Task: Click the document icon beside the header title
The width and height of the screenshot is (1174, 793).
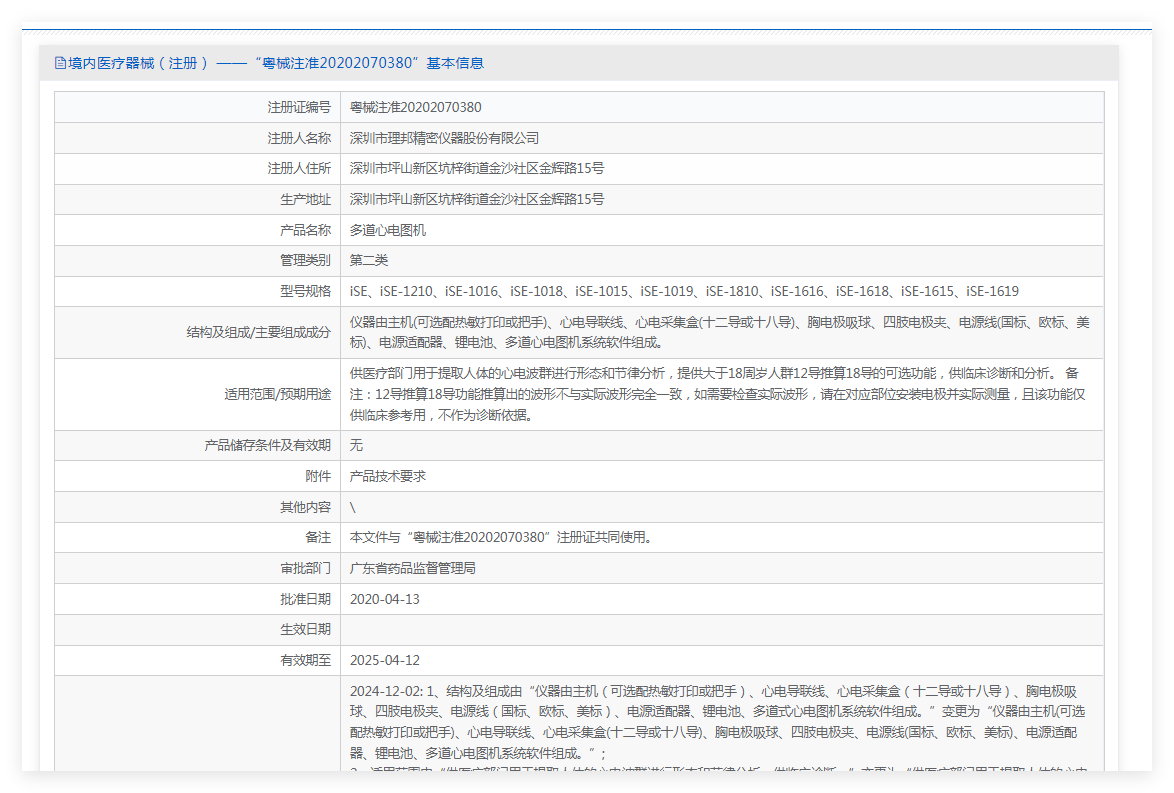Action: point(61,64)
